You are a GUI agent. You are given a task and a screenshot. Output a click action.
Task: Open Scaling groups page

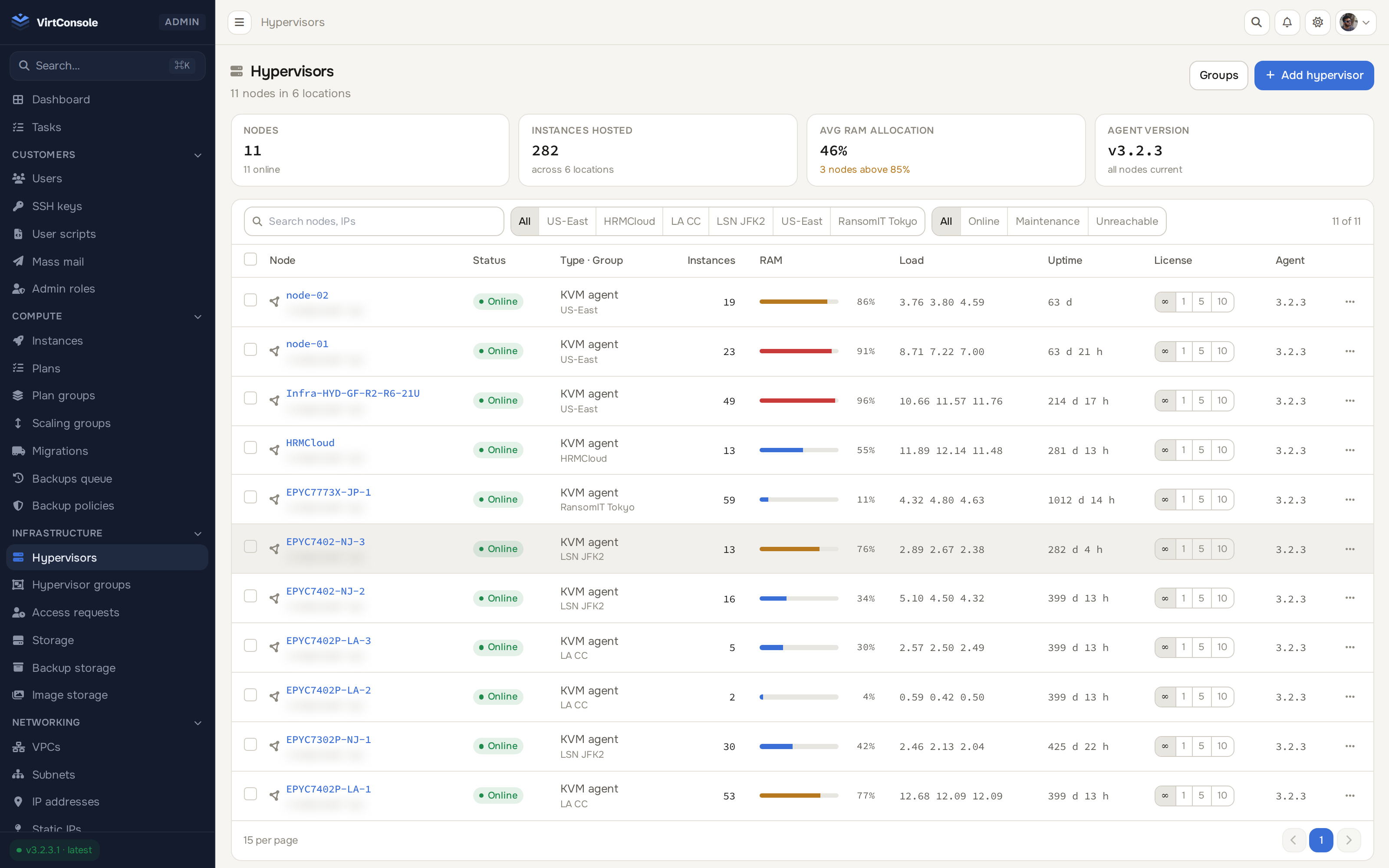click(107, 423)
